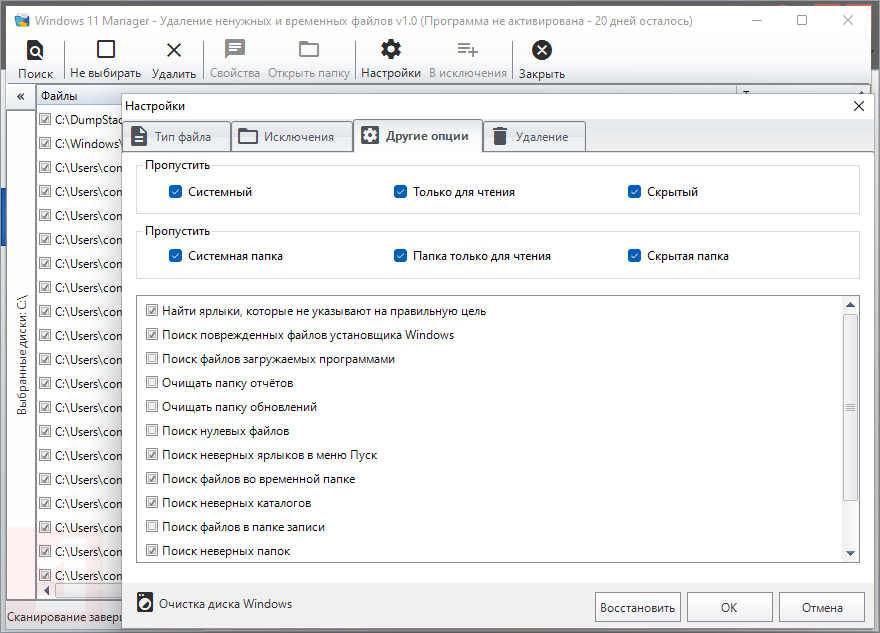
Task: Confirm settings with the OK button
Action: [x=729, y=607]
